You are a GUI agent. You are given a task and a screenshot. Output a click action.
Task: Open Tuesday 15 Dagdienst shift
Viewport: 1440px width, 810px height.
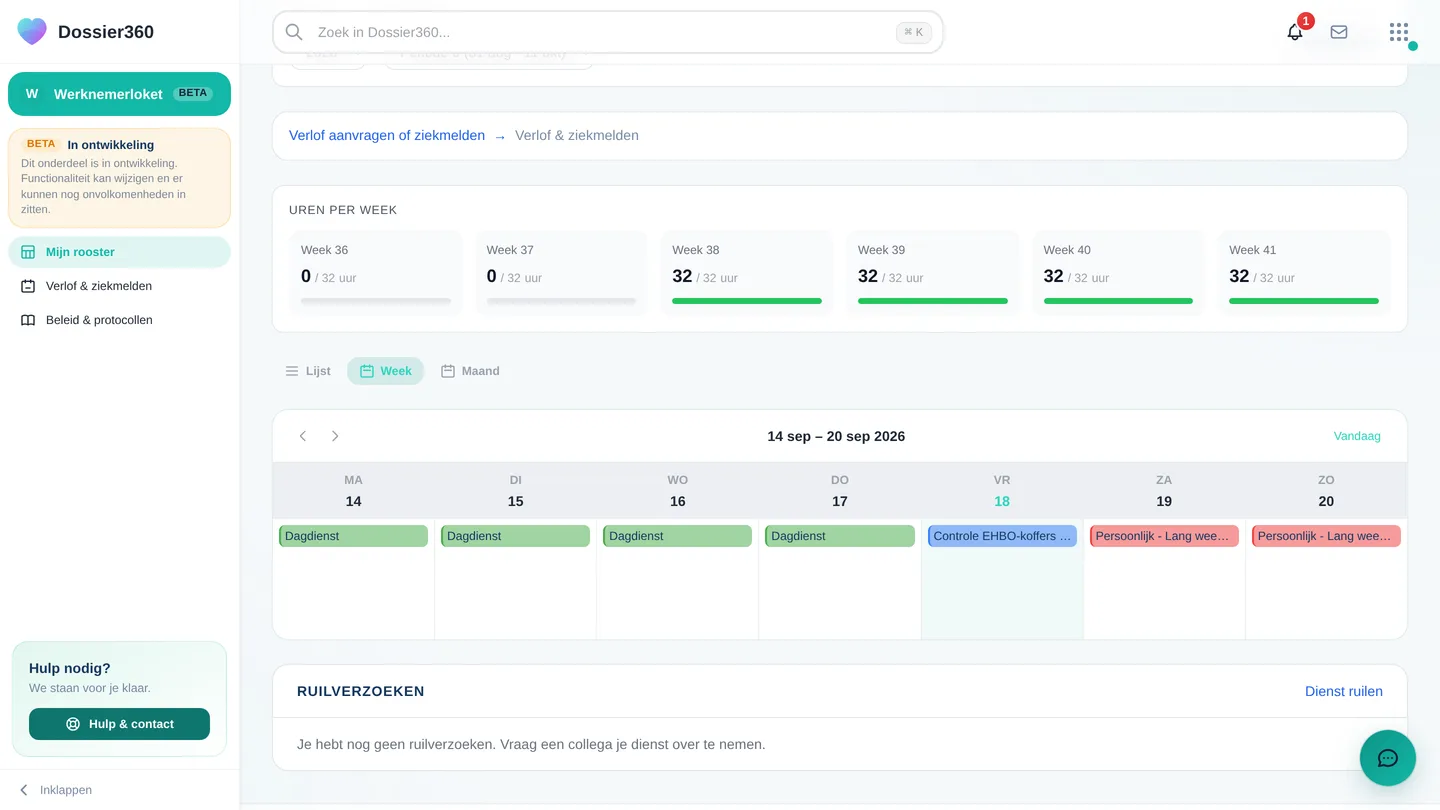click(515, 536)
